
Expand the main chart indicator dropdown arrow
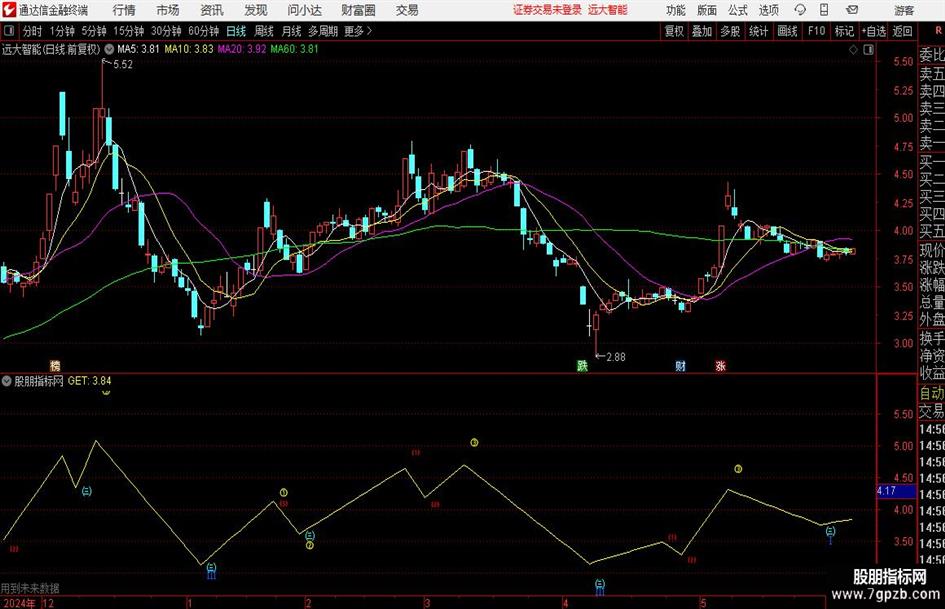109,49
